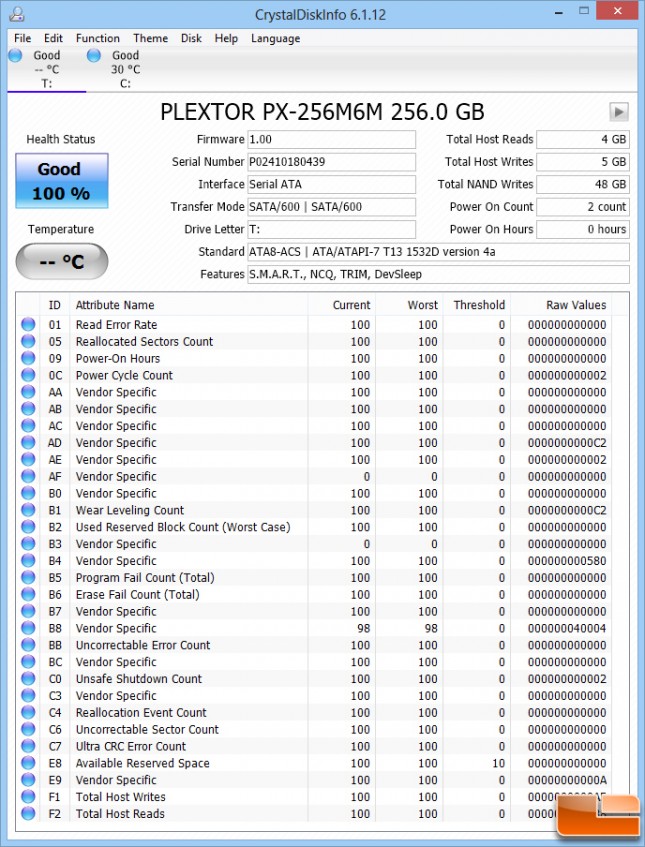
Task: Click the status orb of Uncorrectable Error Count
Action: [x=28, y=645]
